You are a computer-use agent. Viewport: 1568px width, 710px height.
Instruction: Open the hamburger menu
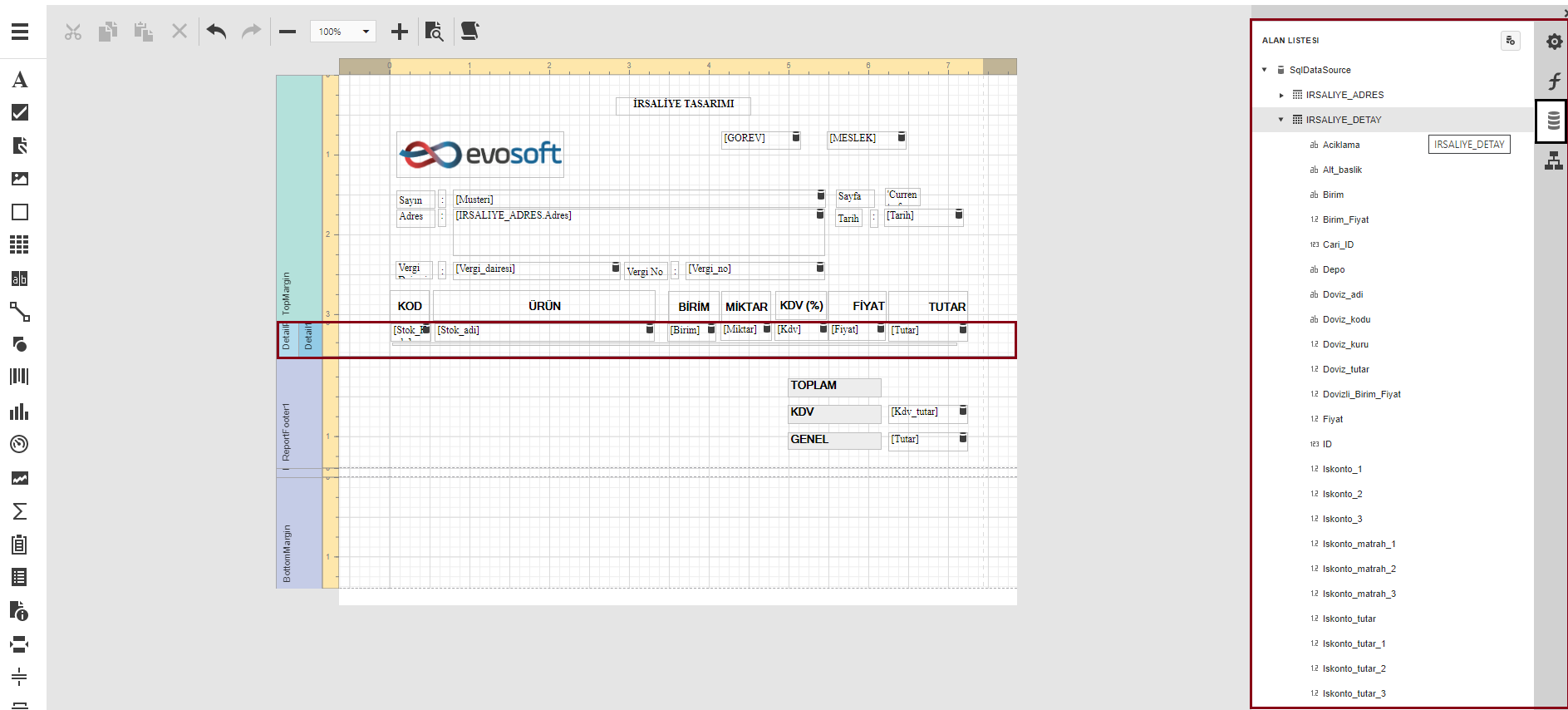tap(20, 32)
